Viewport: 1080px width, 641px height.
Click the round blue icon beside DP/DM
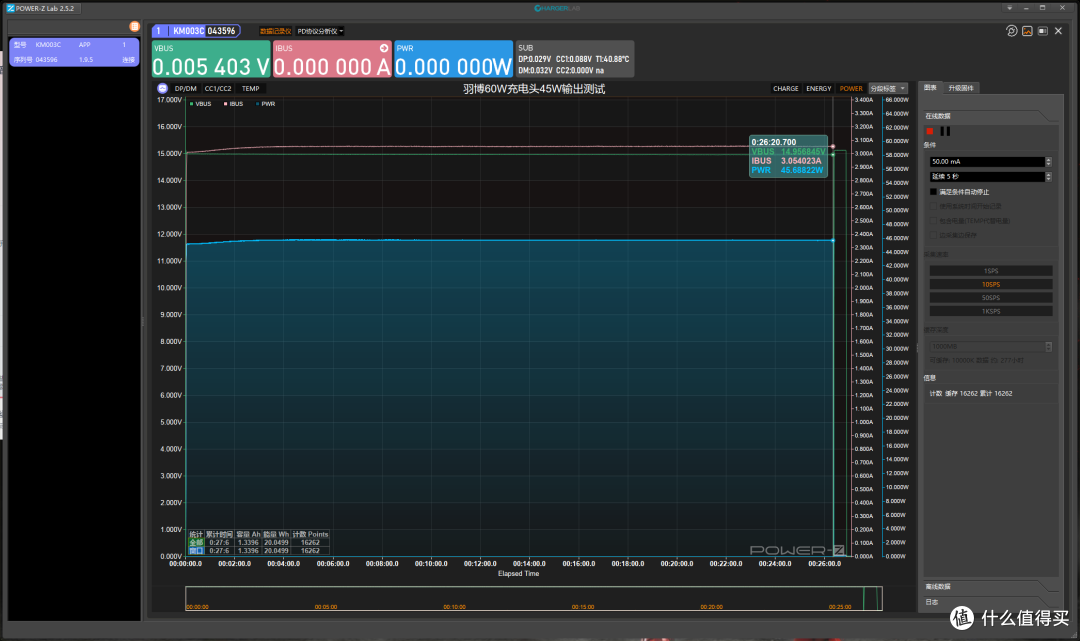pyautogui.click(x=163, y=88)
